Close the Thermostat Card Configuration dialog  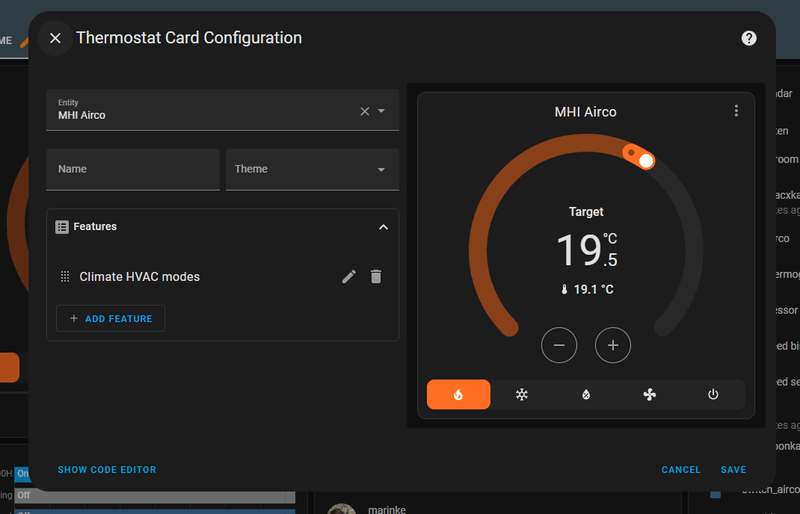(x=55, y=38)
